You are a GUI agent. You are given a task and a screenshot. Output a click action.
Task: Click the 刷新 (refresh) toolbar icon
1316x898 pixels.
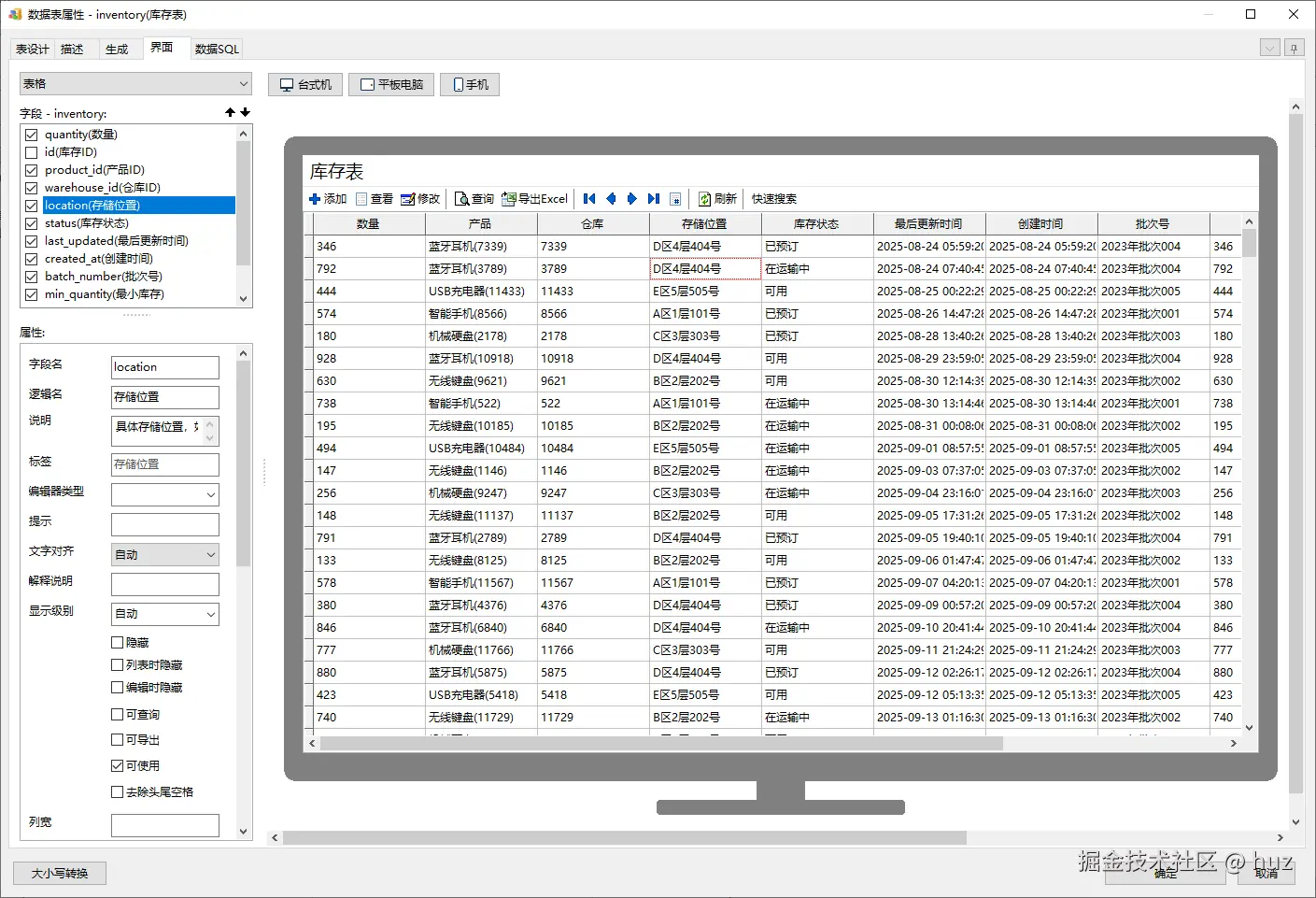click(x=705, y=199)
